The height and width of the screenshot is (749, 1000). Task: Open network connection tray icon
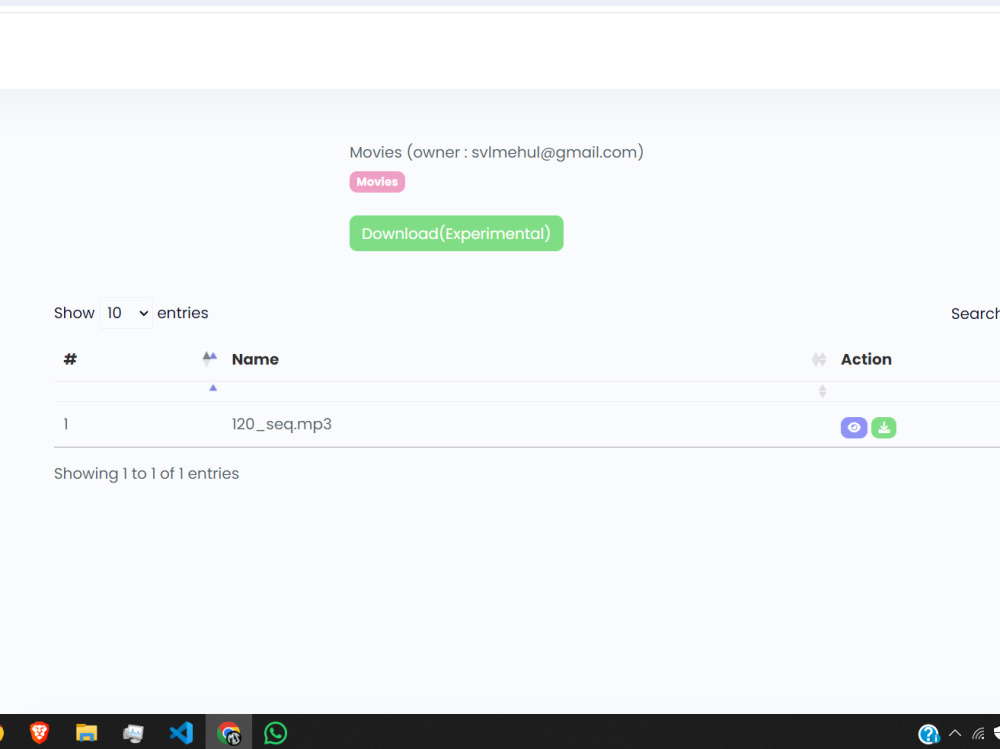point(978,734)
